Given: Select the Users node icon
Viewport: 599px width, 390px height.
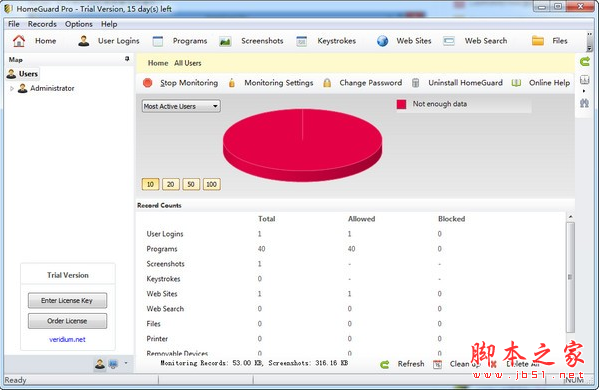Looking at the screenshot, I should pos(11,74).
